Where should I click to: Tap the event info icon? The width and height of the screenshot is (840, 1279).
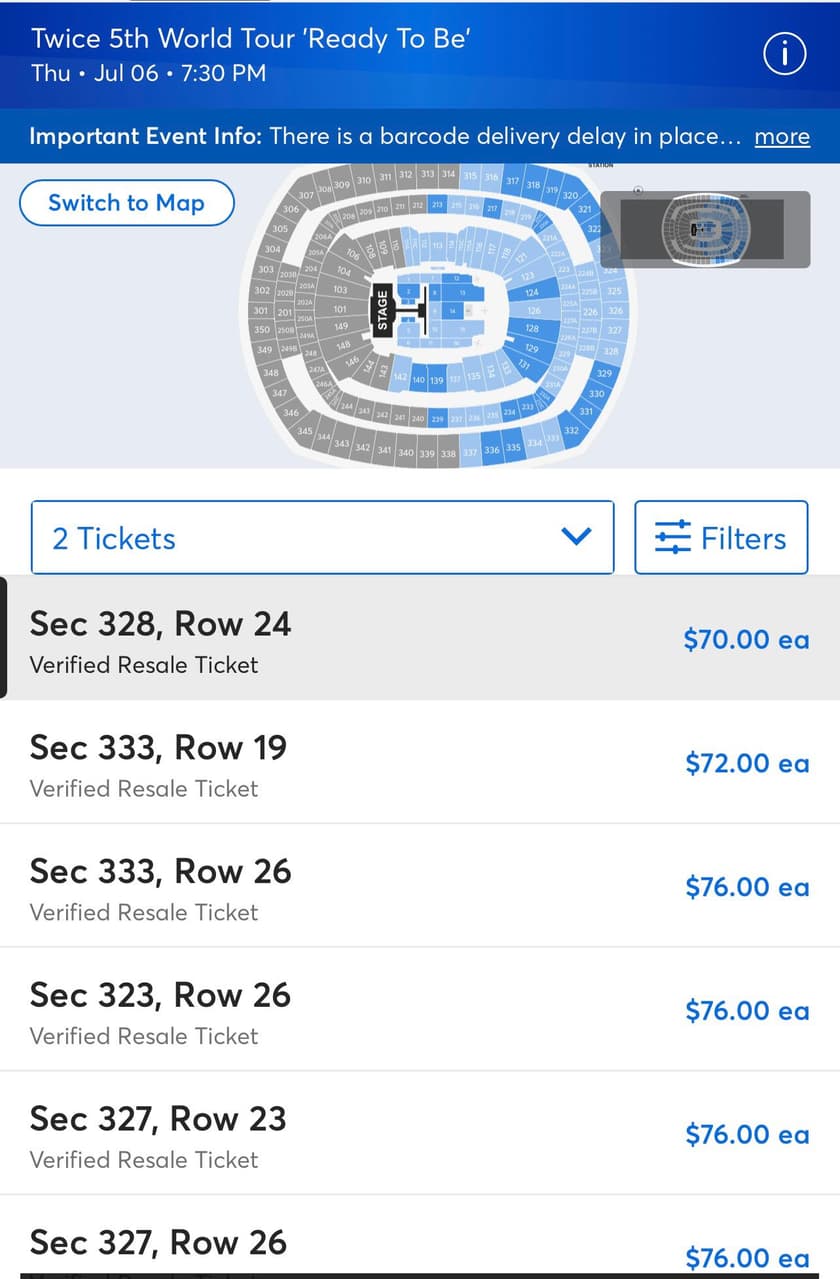click(785, 56)
